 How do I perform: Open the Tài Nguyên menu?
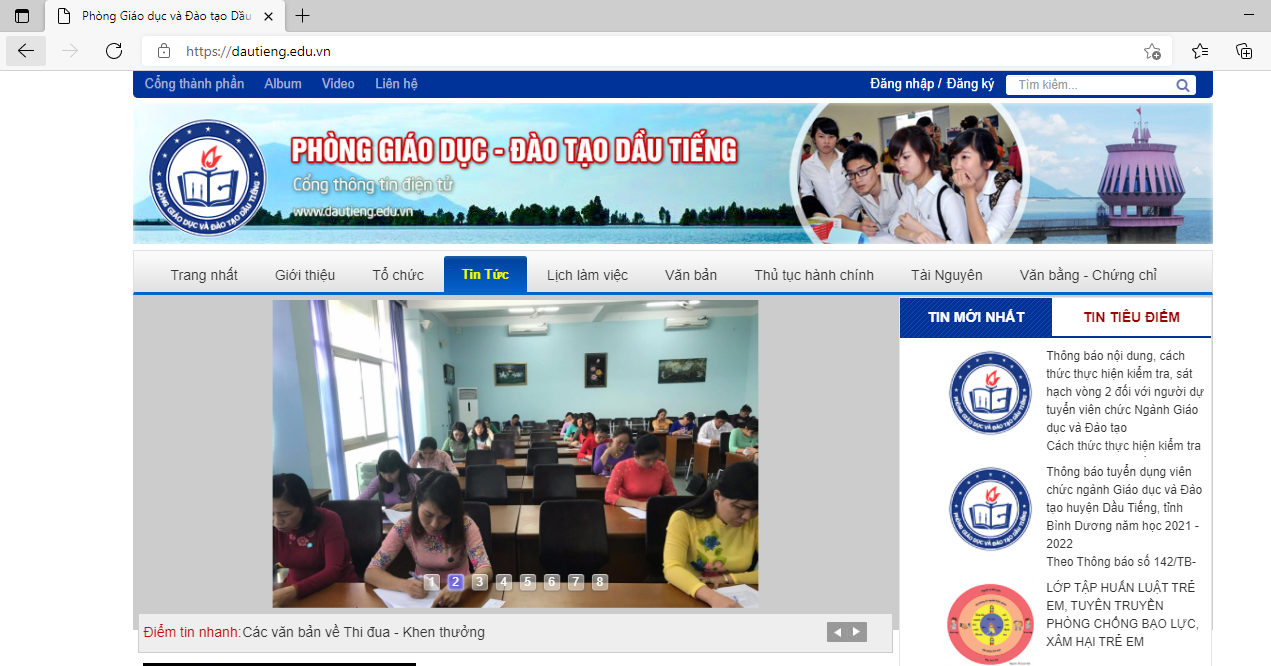click(x=946, y=275)
